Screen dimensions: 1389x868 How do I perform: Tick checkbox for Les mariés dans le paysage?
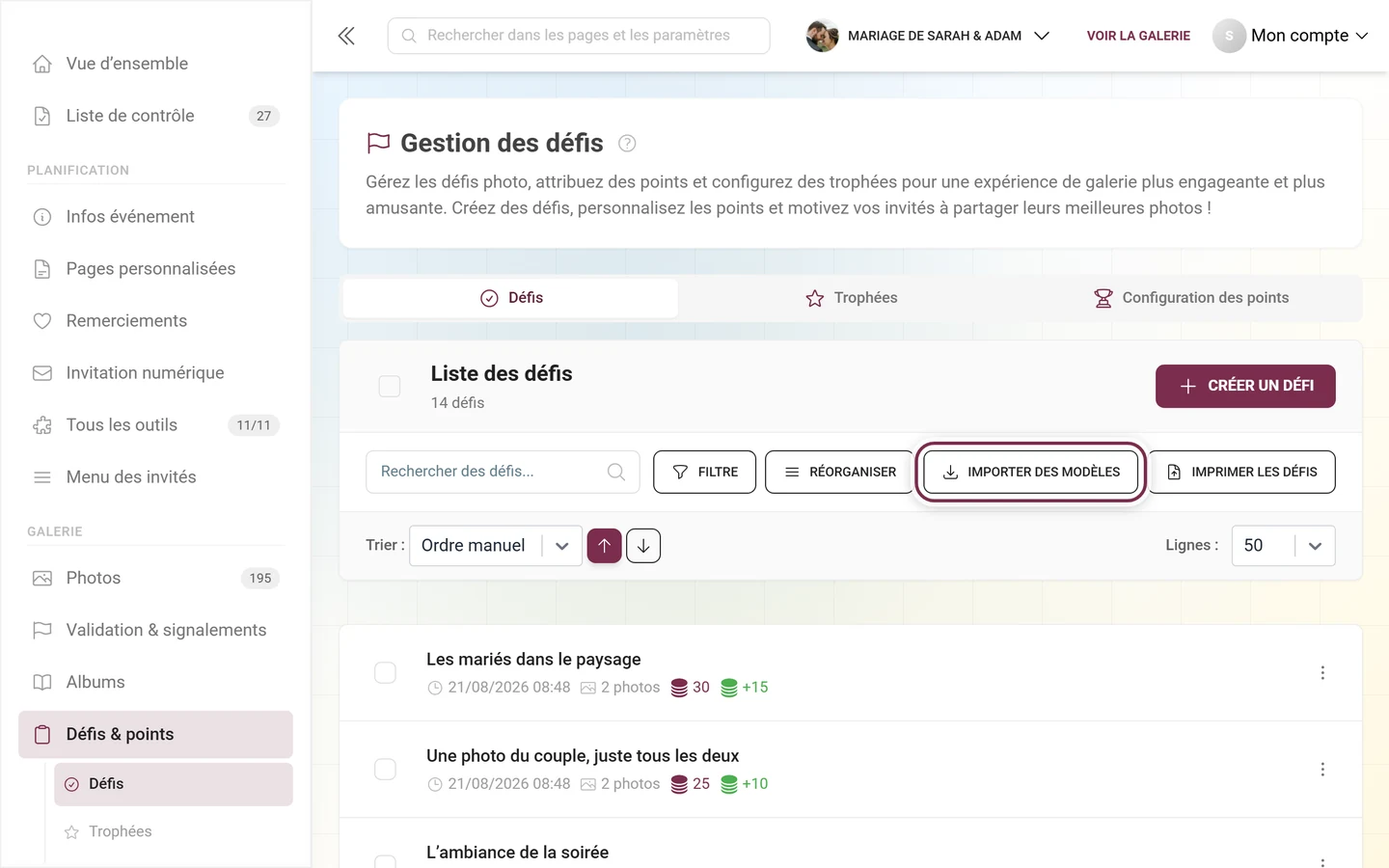point(385,673)
